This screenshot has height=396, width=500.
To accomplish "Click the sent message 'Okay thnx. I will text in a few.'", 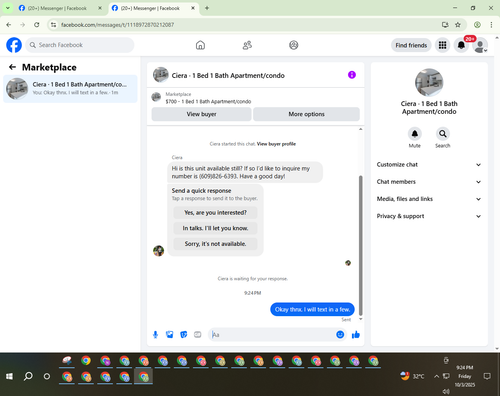I will [312, 309].
